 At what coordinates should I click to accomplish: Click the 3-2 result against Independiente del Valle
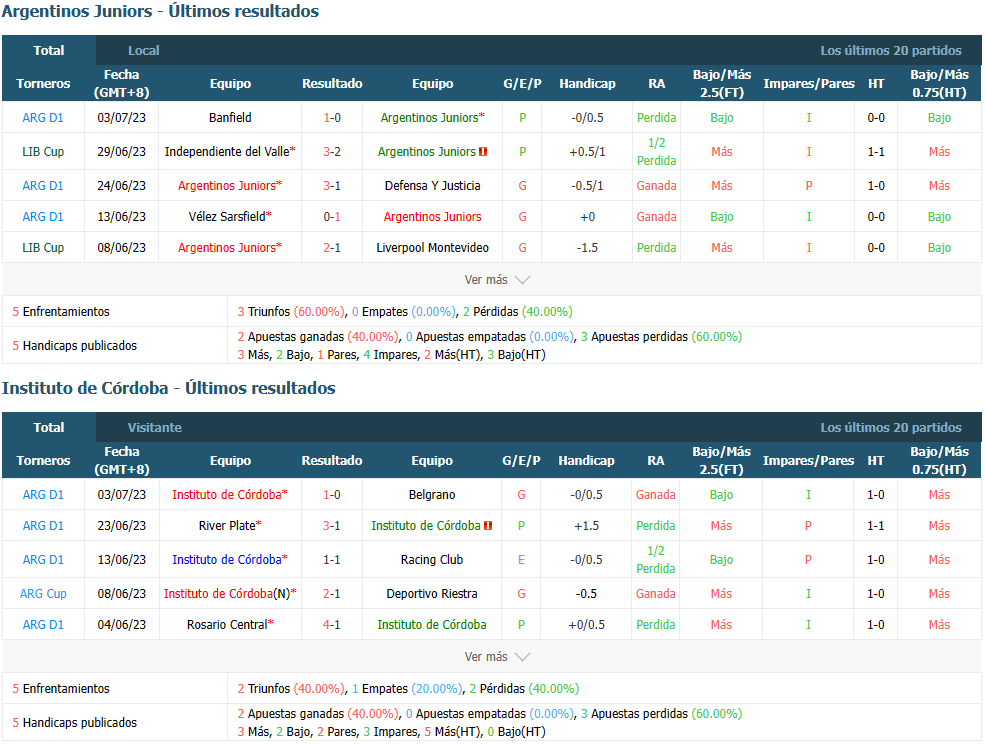(x=332, y=152)
